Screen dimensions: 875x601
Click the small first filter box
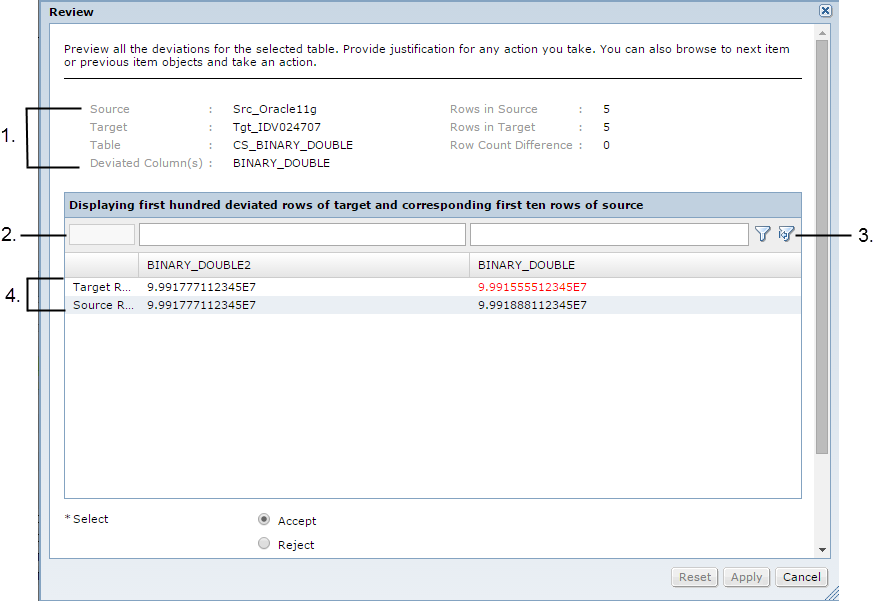click(101, 234)
